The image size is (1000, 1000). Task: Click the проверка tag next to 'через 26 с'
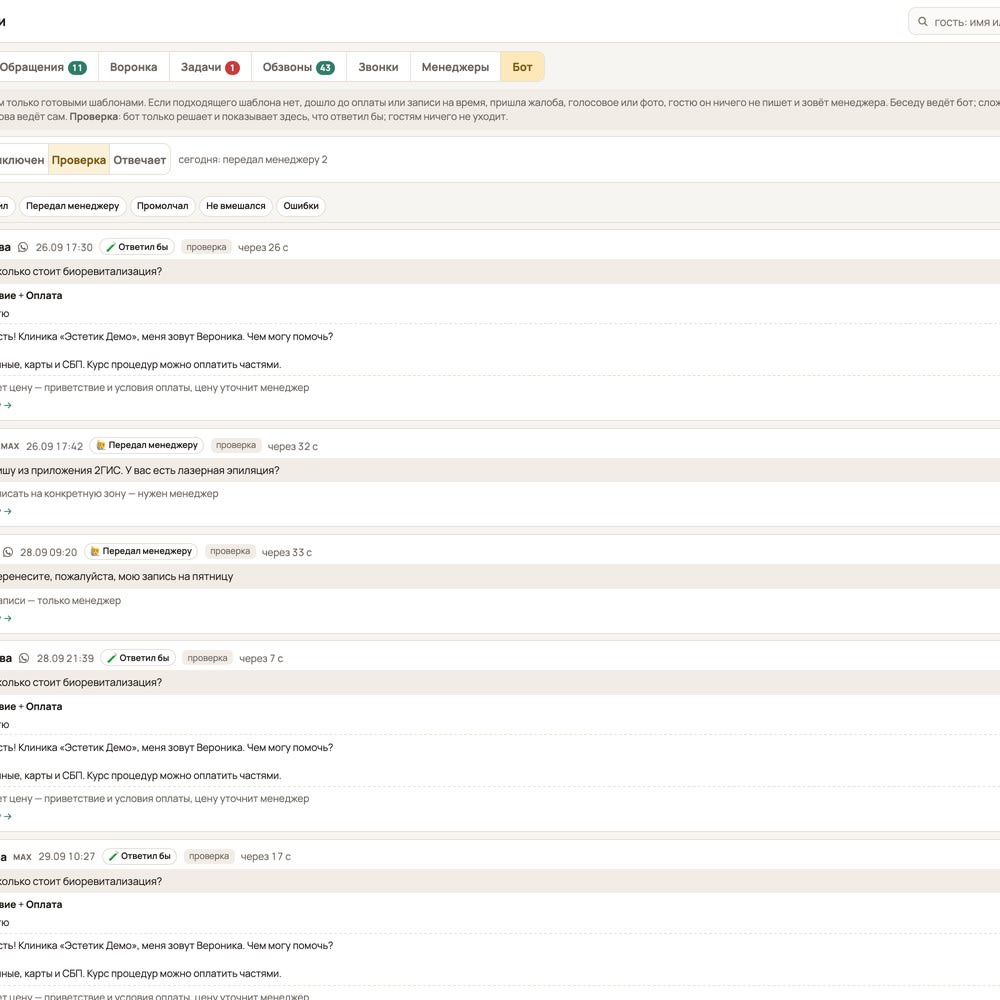[206, 247]
